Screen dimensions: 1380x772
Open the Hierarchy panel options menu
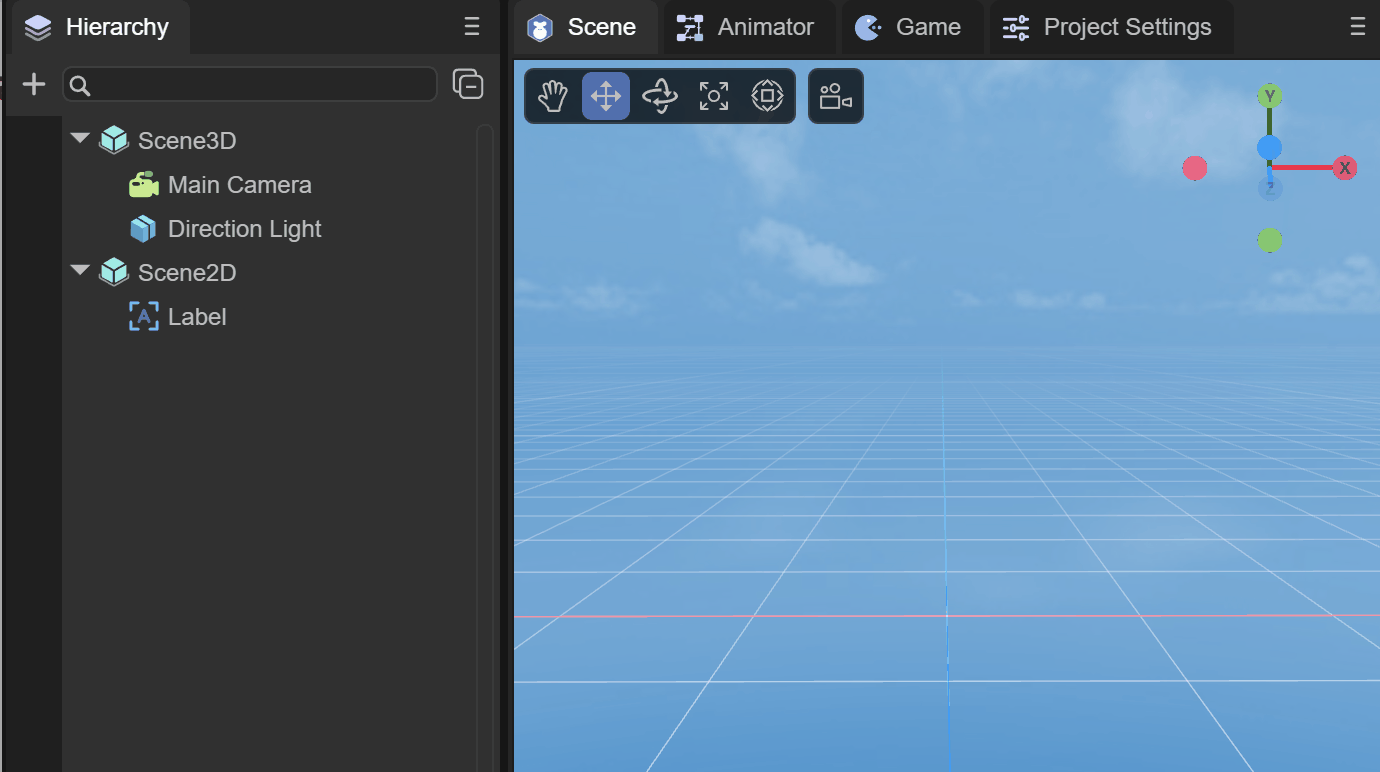click(472, 27)
